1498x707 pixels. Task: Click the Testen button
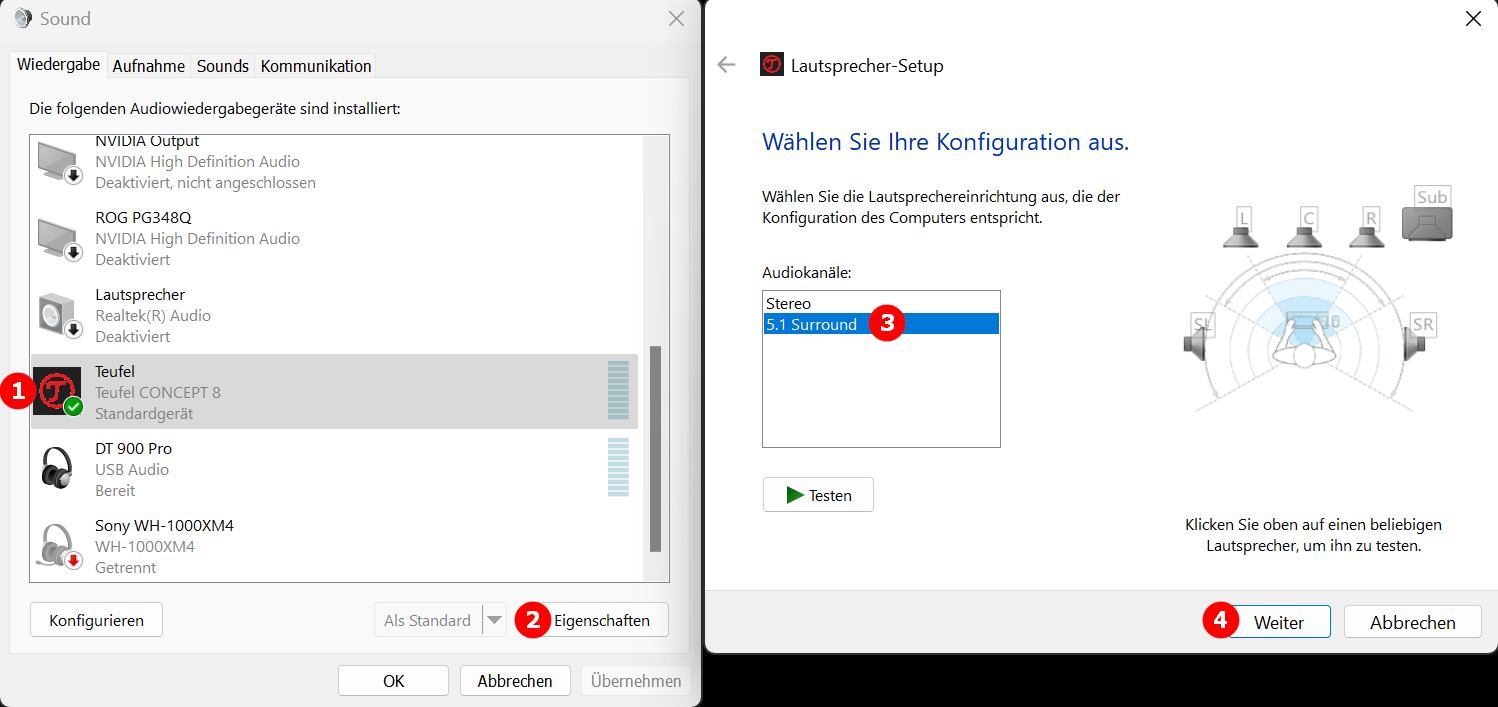pyautogui.click(x=818, y=495)
